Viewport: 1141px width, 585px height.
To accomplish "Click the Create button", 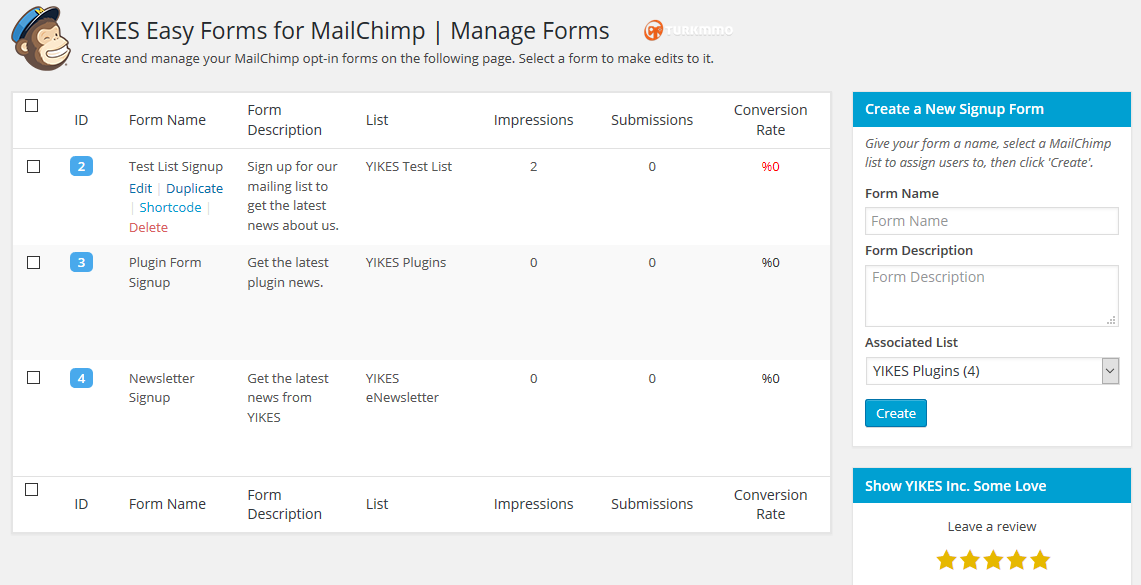I will 896,413.
